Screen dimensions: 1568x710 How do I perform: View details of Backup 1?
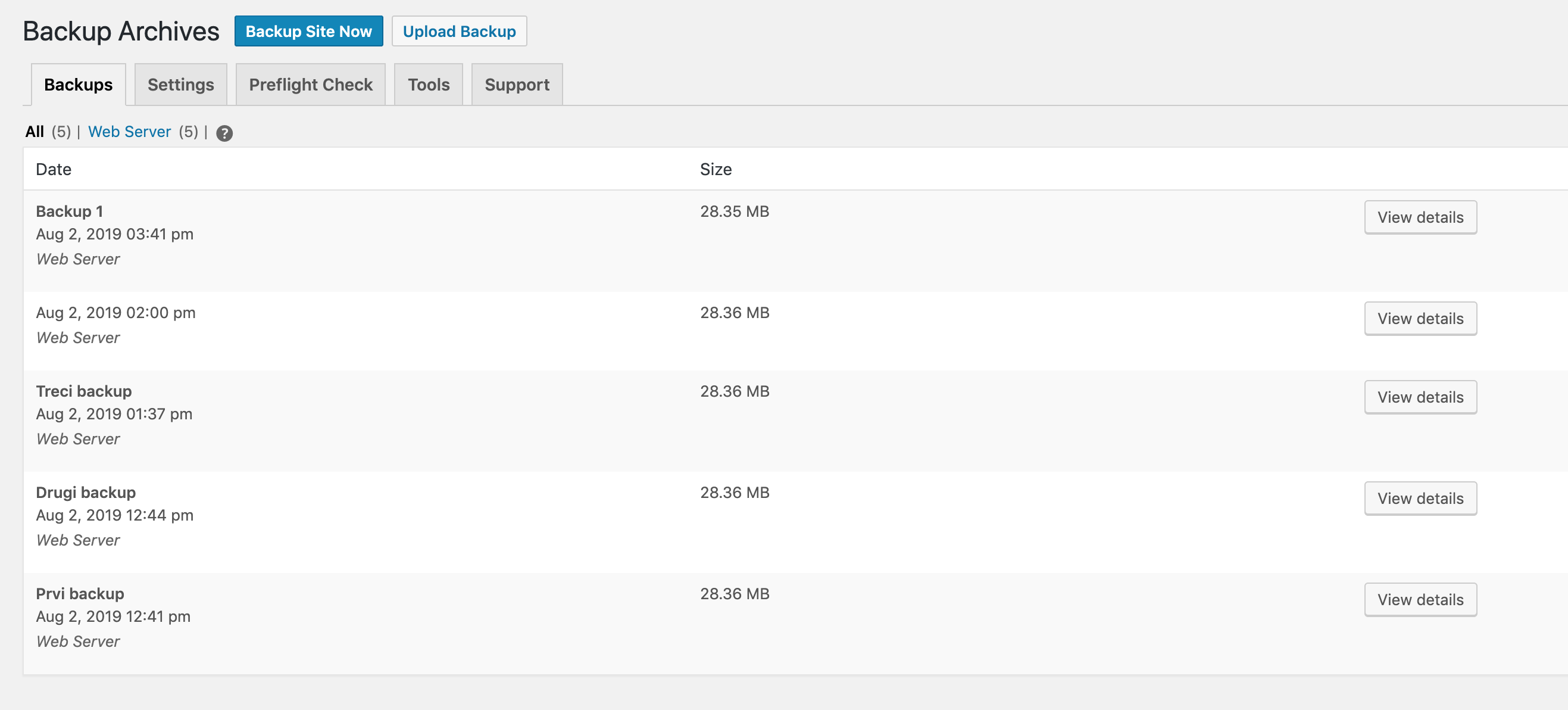pyautogui.click(x=1420, y=217)
